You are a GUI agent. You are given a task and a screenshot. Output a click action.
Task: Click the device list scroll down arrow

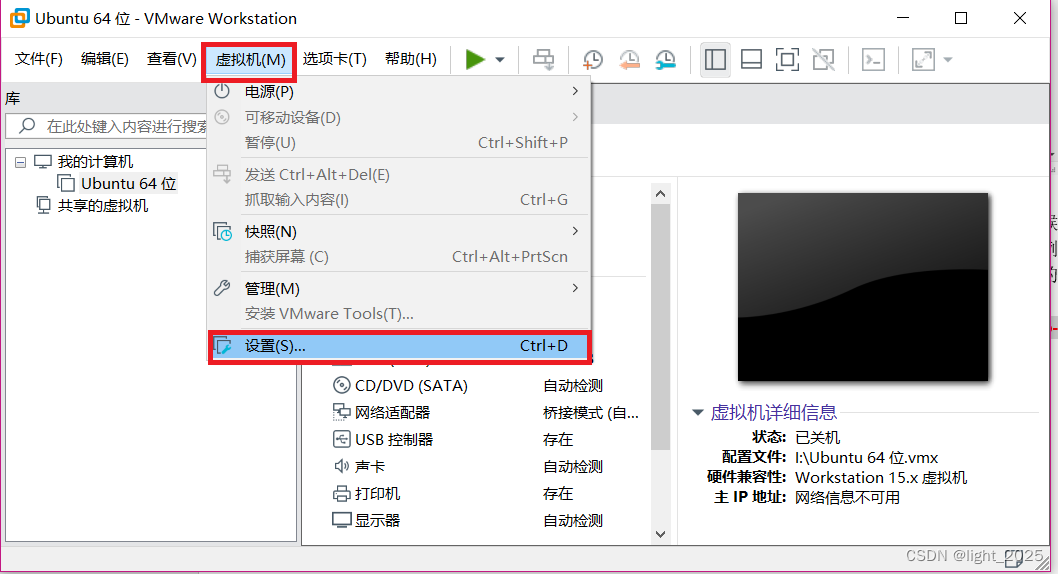(x=661, y=534)
